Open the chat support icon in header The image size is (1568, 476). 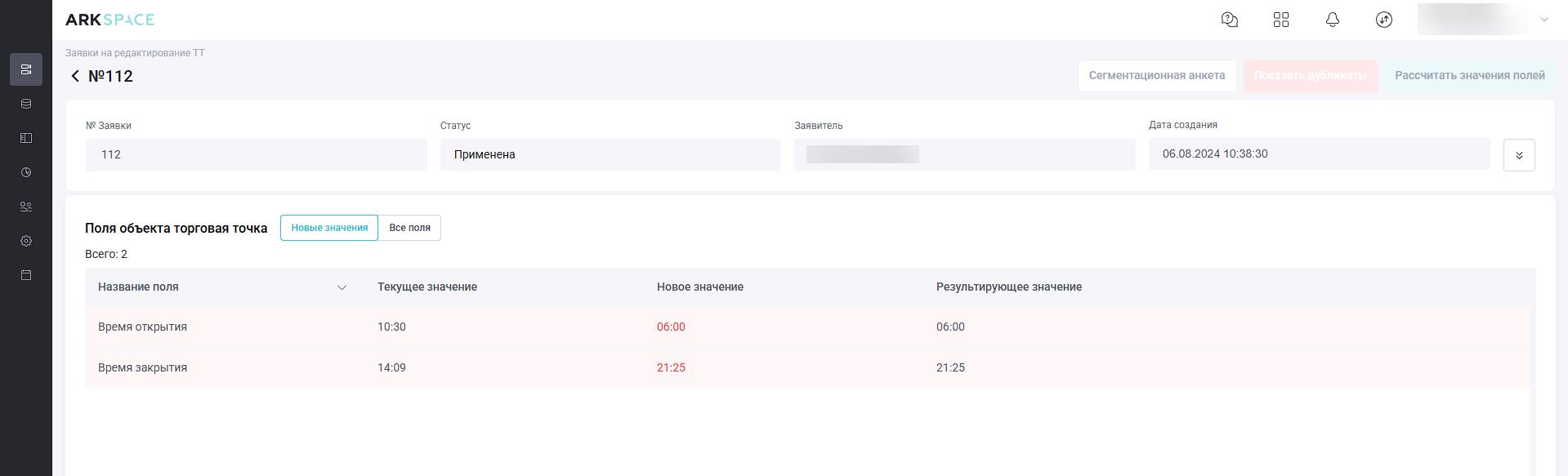(x=1229, y=20)
